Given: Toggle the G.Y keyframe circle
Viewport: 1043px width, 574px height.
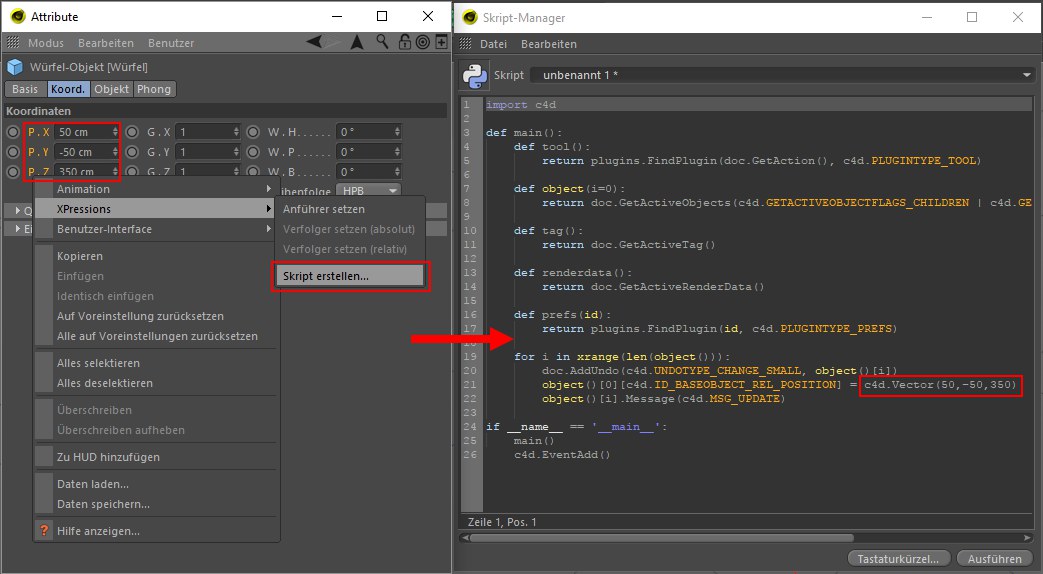Looking at the screenshot, I should 132,152.
